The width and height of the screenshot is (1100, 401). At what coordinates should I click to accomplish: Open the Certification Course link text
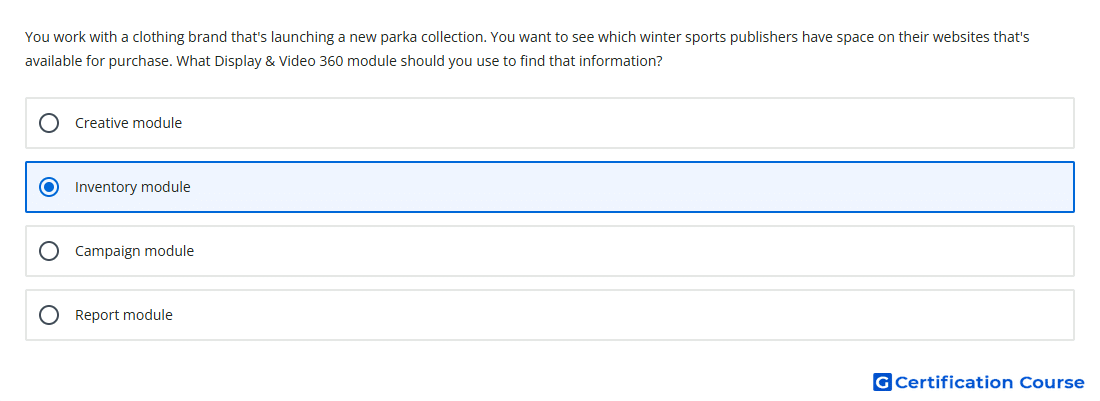(x=989, y=382)
